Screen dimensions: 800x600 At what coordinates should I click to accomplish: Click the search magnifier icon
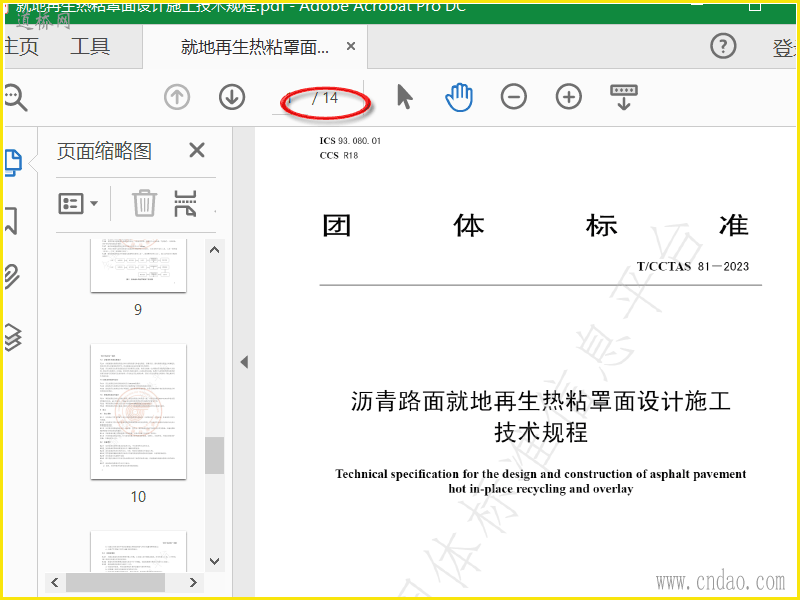pyautogui.click(x=15, y=97)
